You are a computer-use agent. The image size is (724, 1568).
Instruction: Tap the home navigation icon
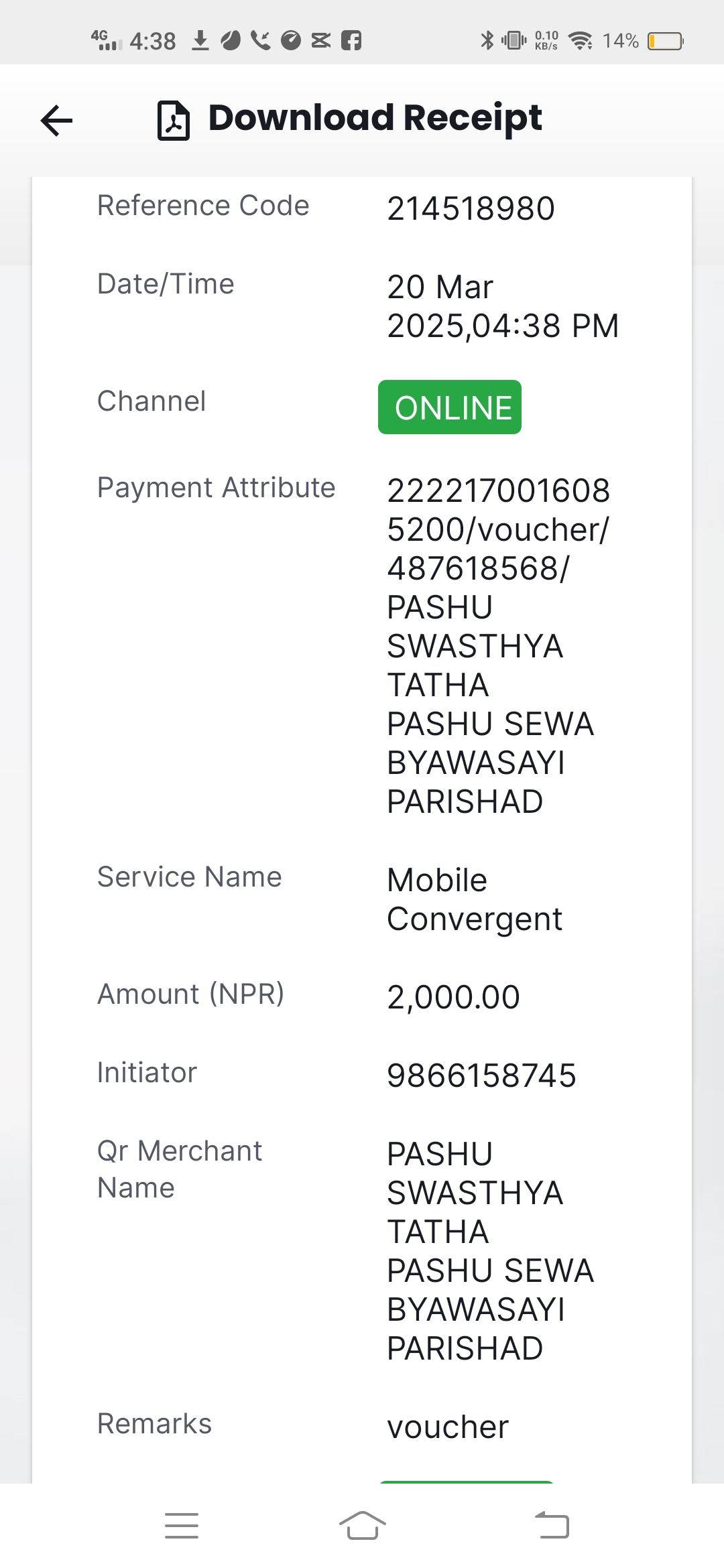362,1526
